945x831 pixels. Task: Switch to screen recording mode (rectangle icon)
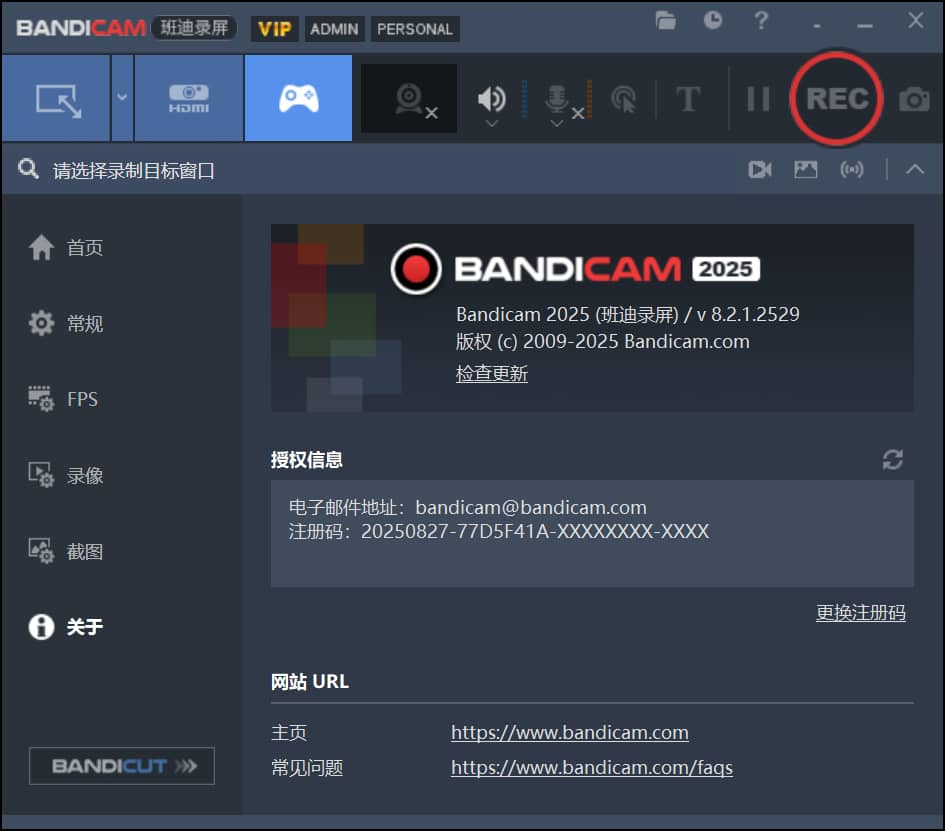point(56,97)
